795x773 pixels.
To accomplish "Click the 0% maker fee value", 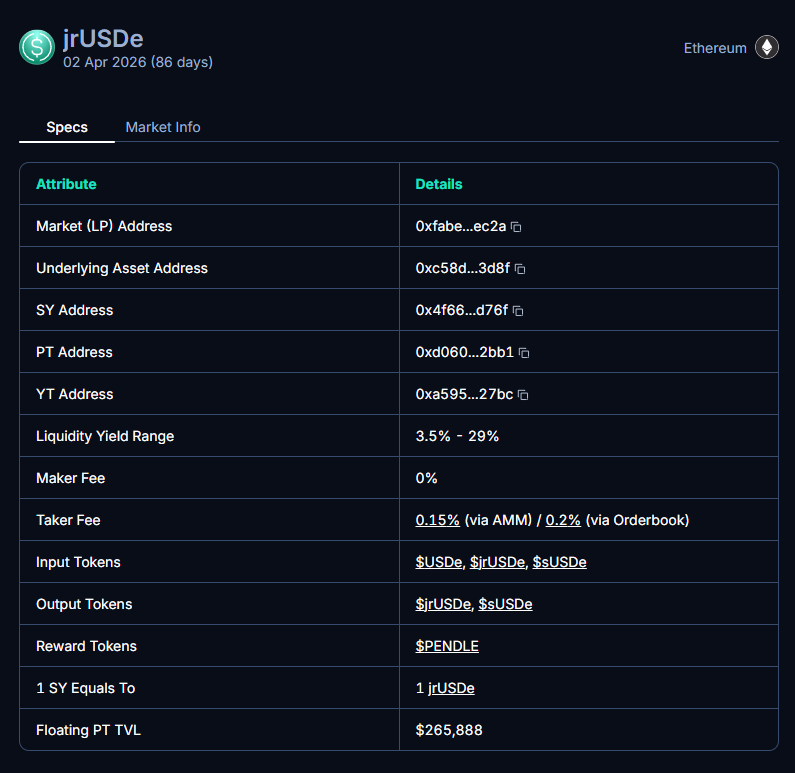I will 426,478.
